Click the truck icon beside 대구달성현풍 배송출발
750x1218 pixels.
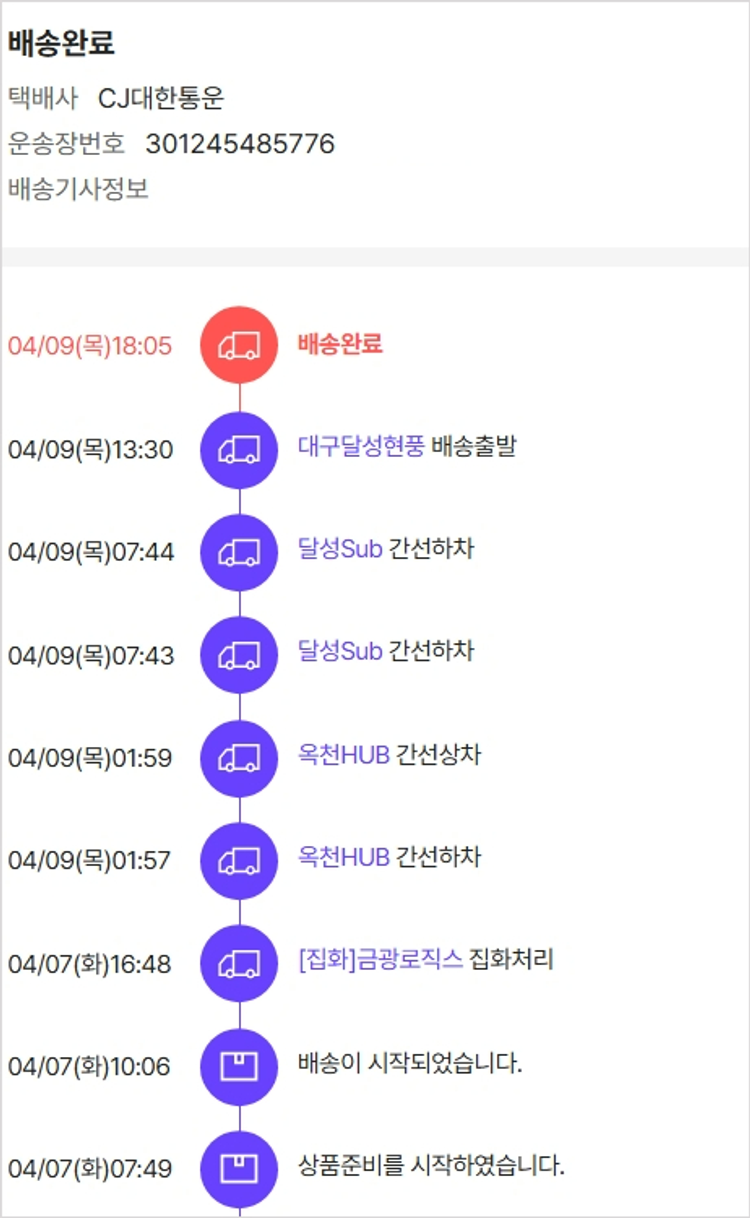tap(239, 449)
